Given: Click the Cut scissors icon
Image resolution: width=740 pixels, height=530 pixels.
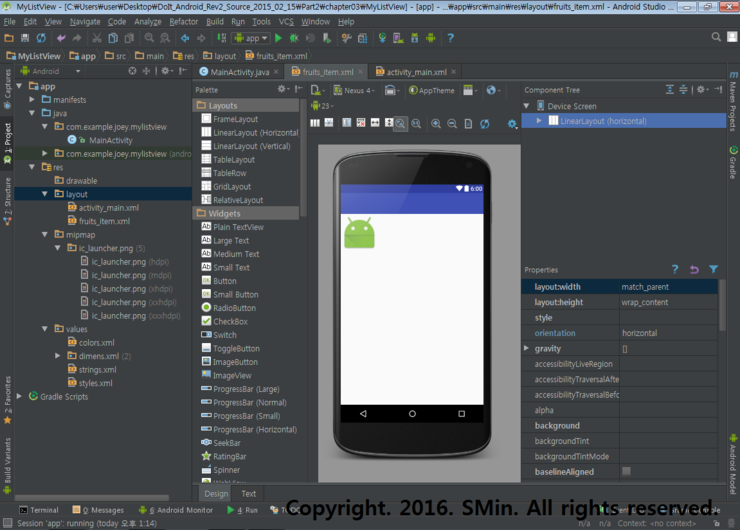Looking at the screenshot, I should click(x=97, y=38).
